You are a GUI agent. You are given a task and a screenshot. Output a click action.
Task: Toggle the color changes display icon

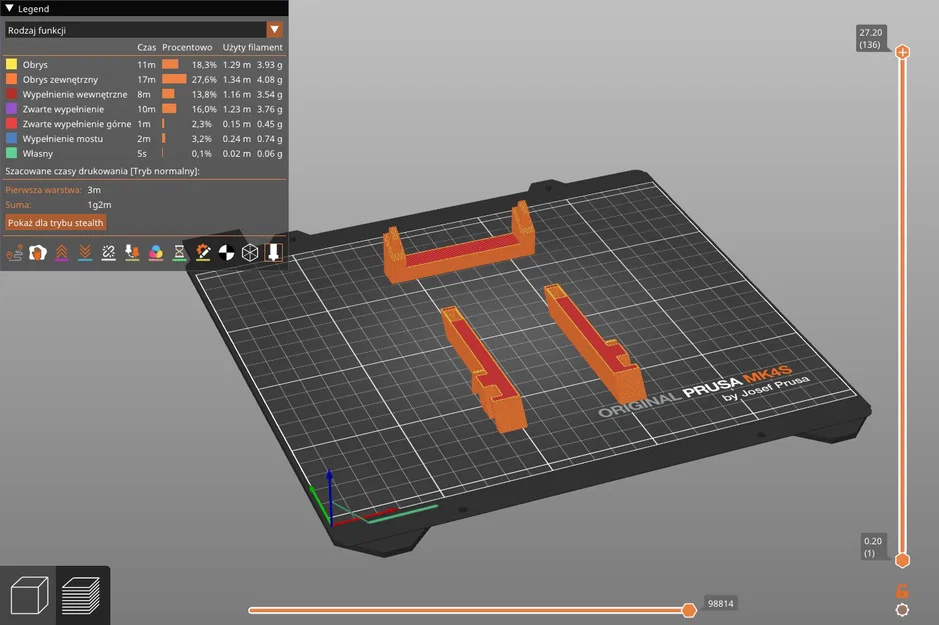tap(157, 253)
